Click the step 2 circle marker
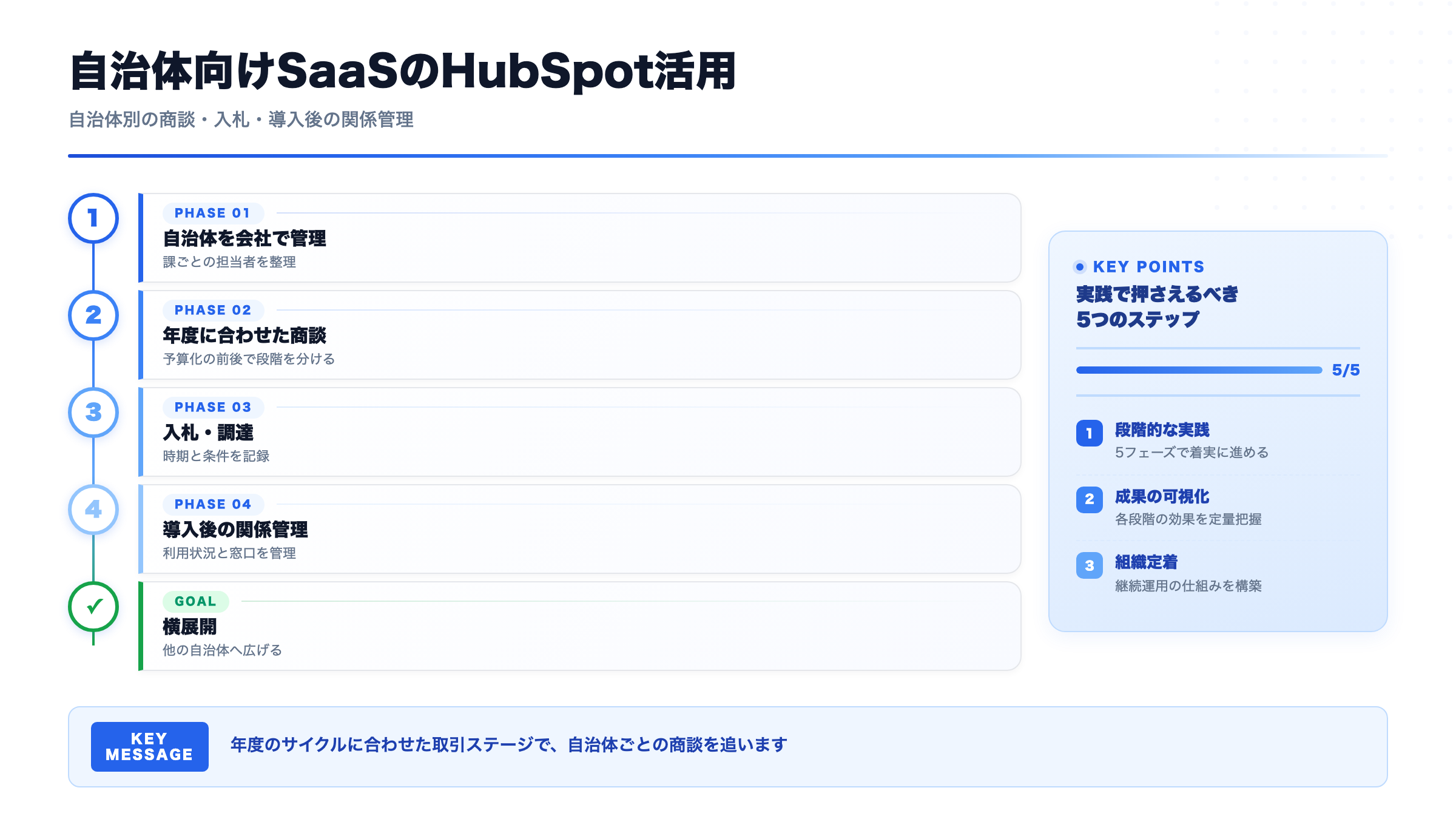 (x=93, y=315)
